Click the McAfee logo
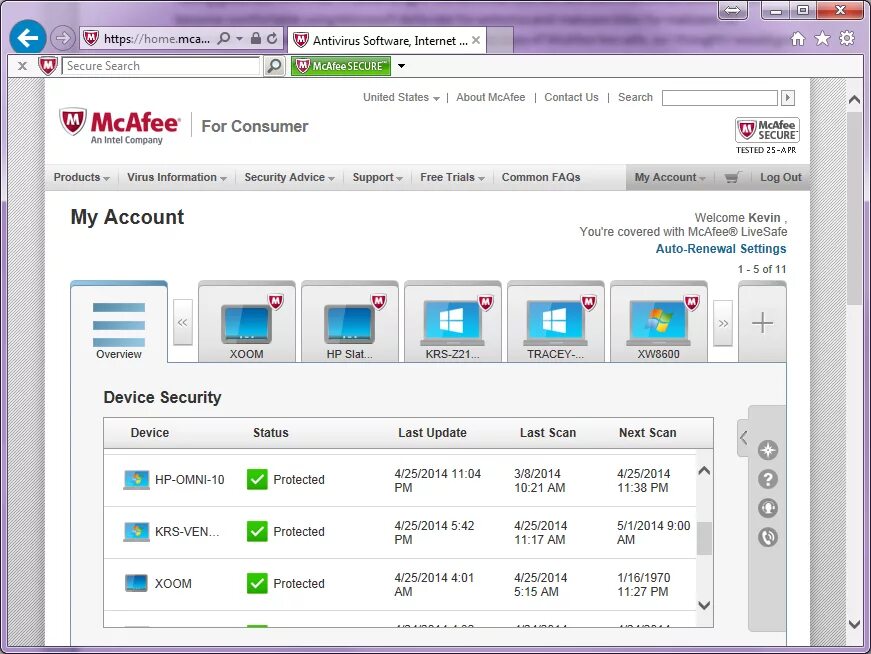 [x=119, y=126]
